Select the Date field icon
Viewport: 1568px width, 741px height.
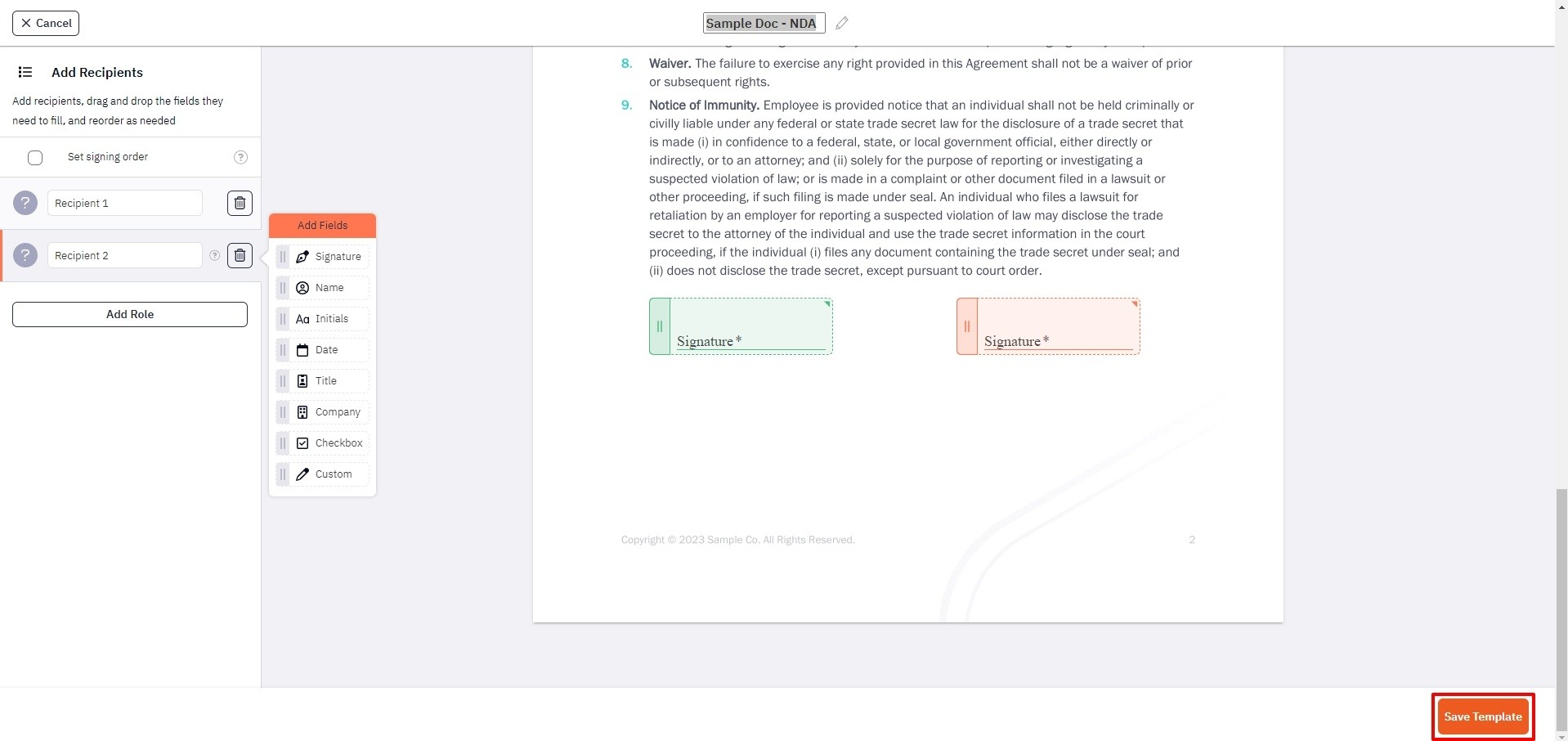coord(302,350)
